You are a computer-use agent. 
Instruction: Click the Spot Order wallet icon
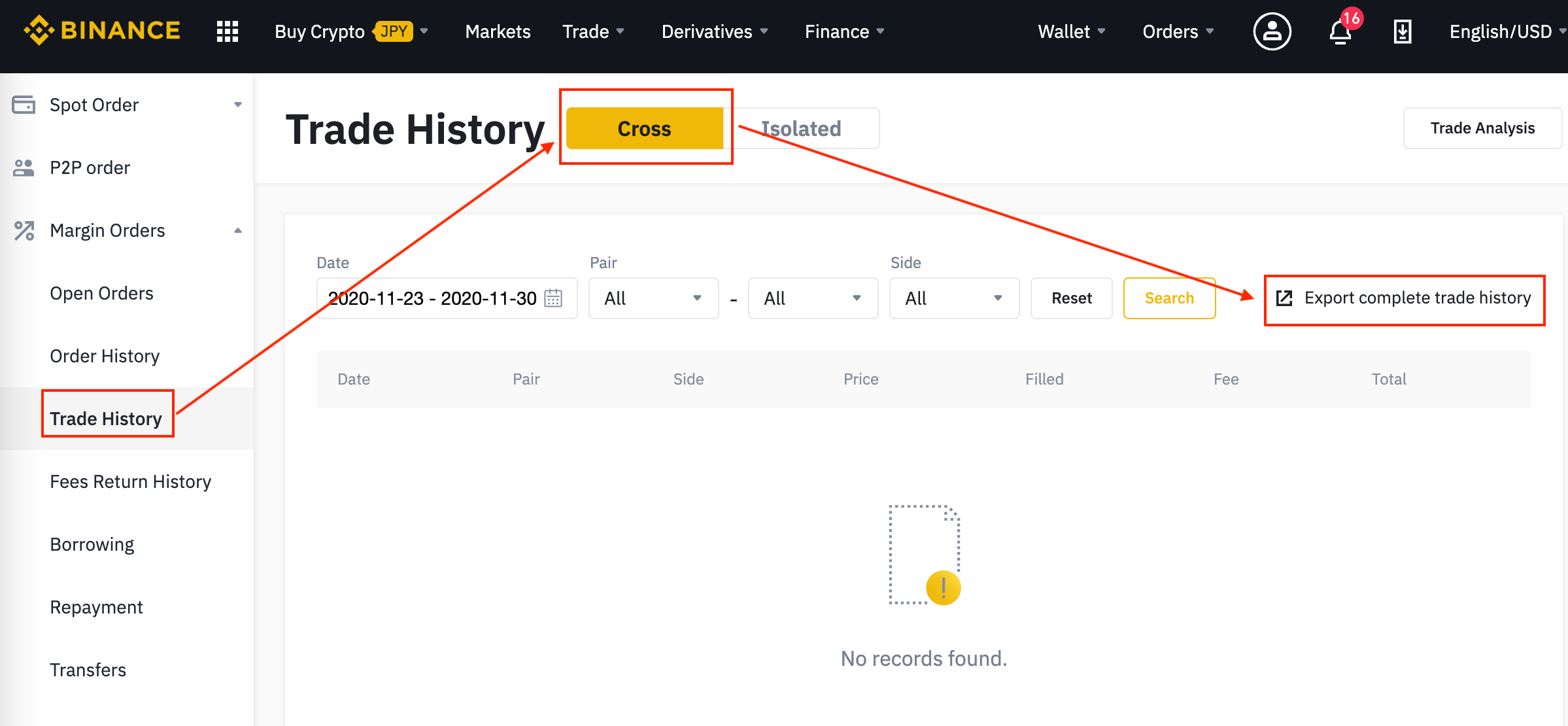click(x=24, y=105)
